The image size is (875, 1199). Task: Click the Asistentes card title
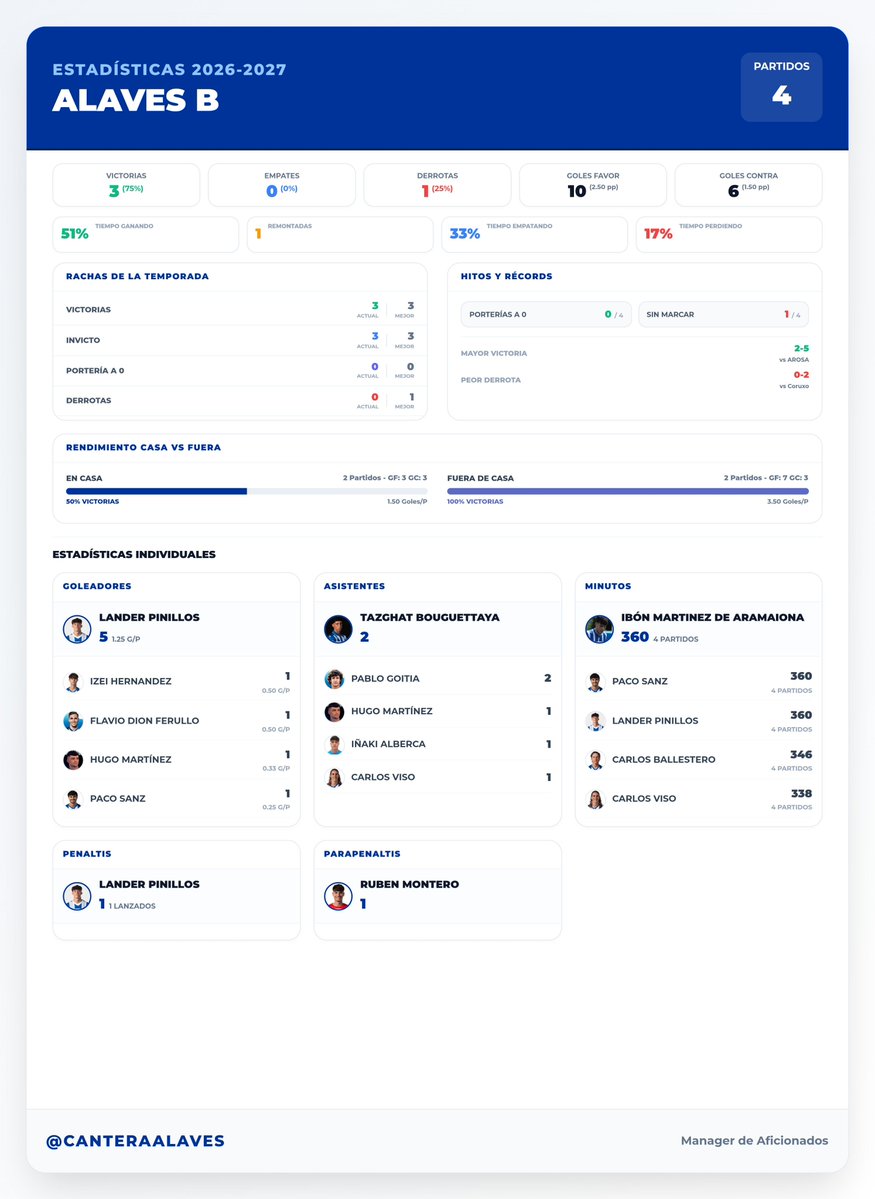354,586
